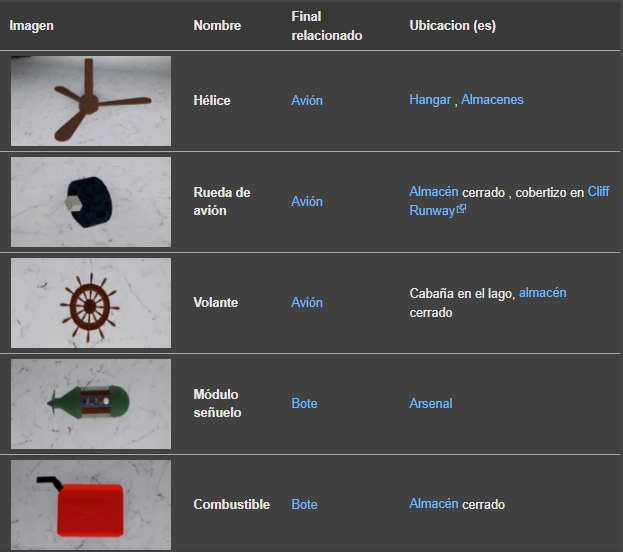Click the Nombre column header
The width and height of the screenshot is (623, 552).
pyautogui.click(x=217, y=26)
